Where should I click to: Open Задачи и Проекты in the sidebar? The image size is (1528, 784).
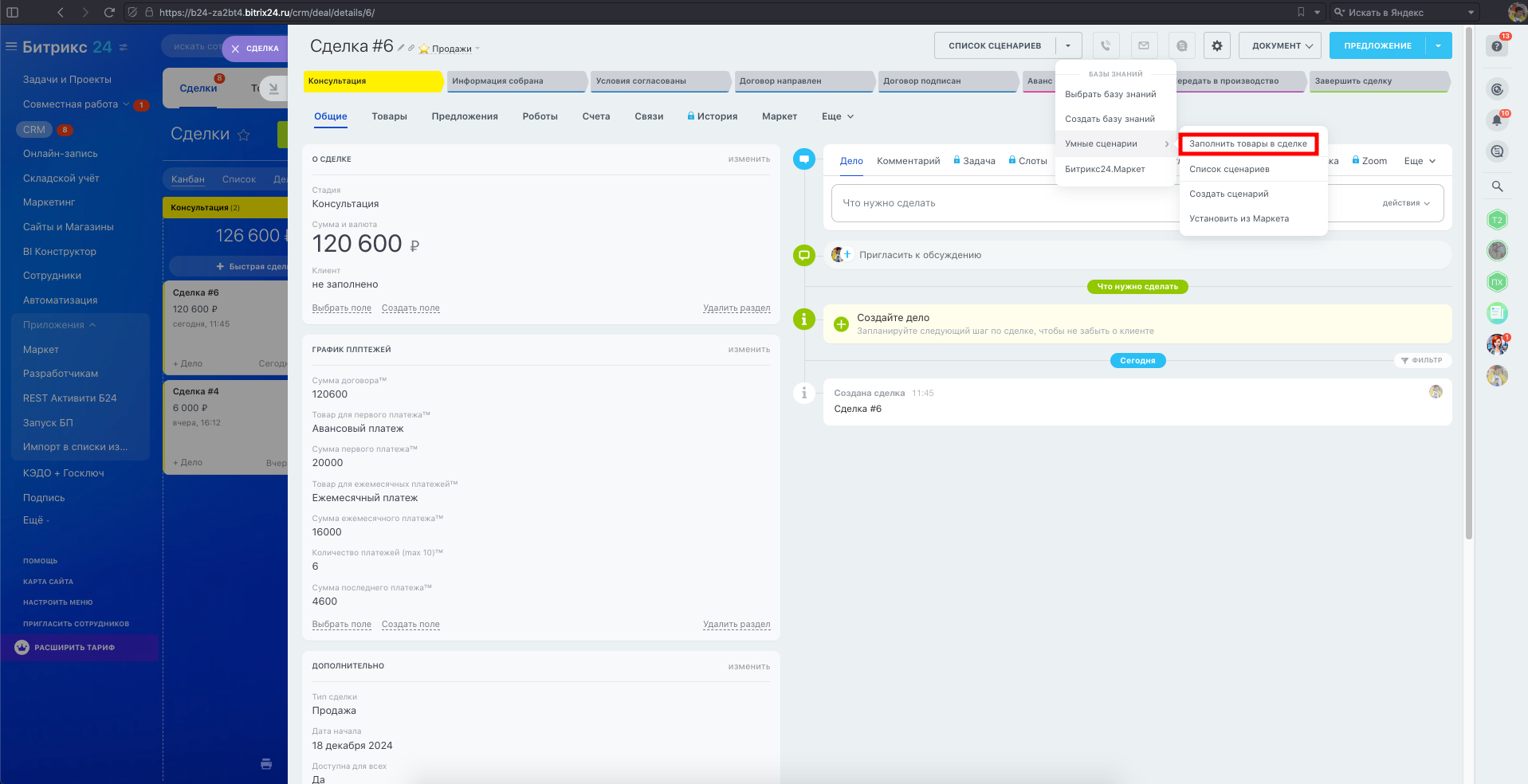(67, 80)
